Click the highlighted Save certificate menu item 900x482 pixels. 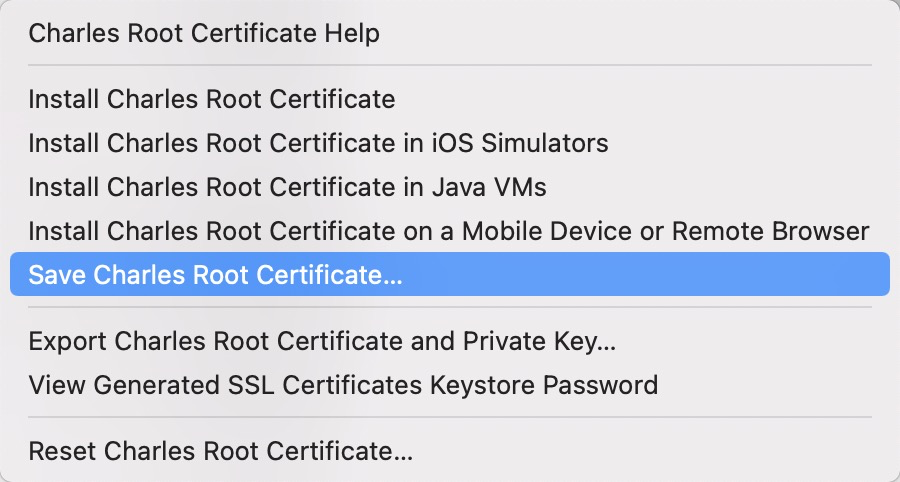[215, 275]
